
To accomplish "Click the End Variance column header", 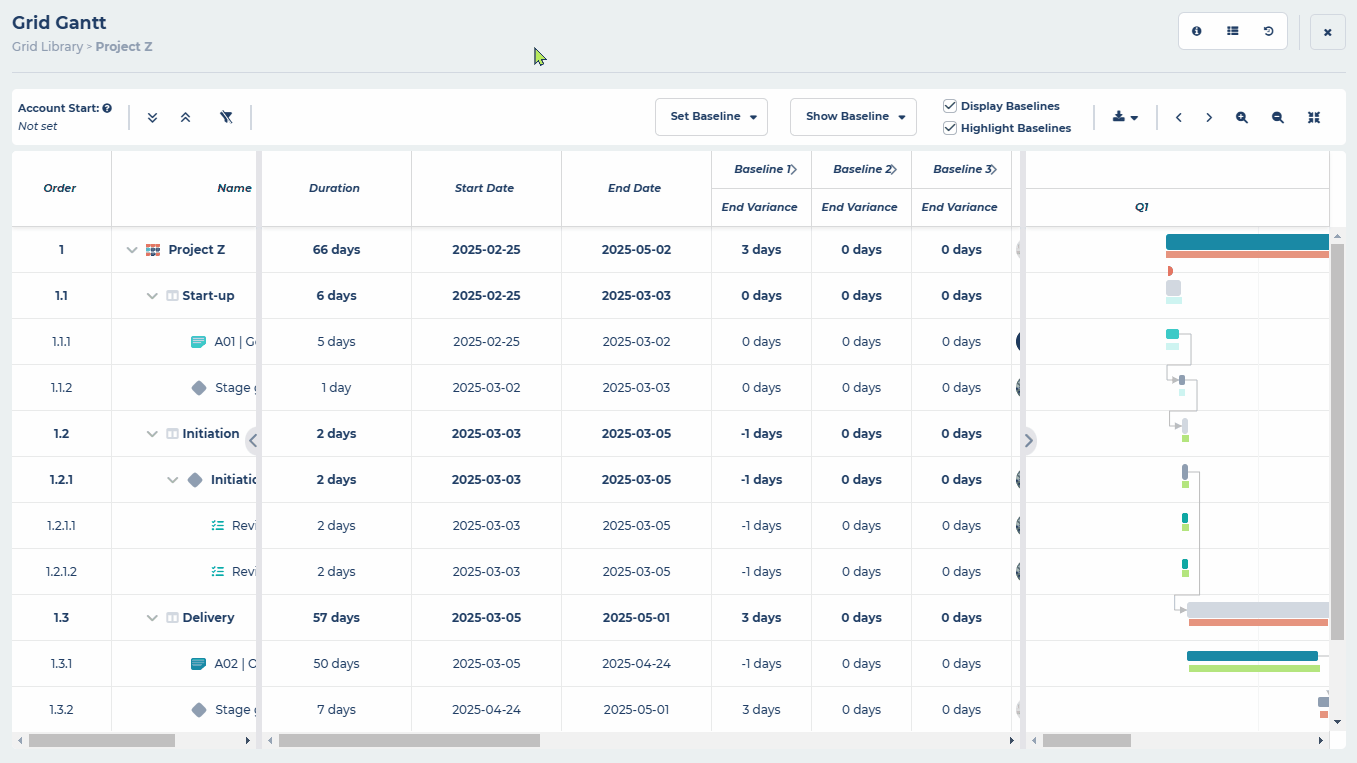I will pos(761,207).
